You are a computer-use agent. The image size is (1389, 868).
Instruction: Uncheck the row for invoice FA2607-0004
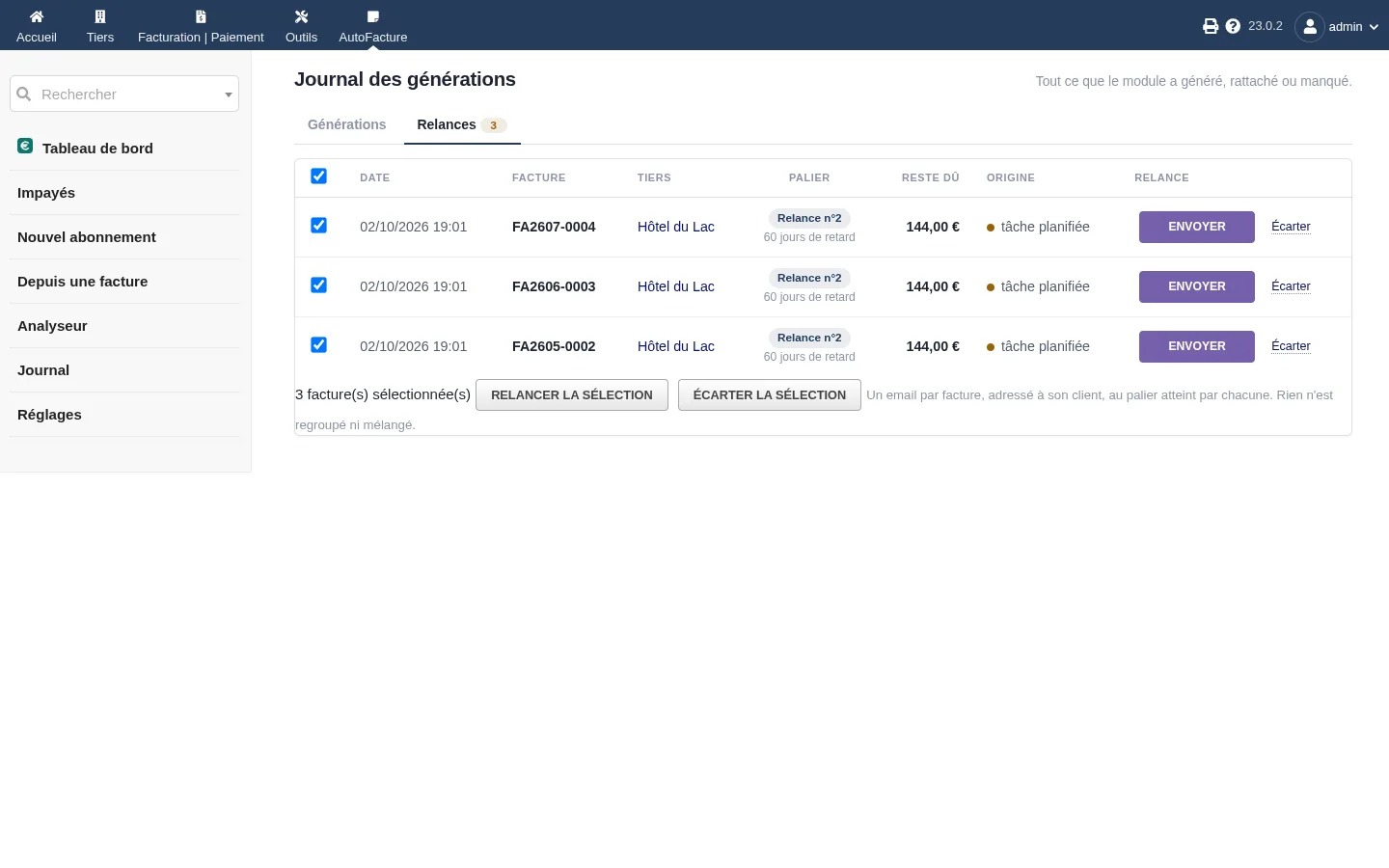click(x=318, y=225)
